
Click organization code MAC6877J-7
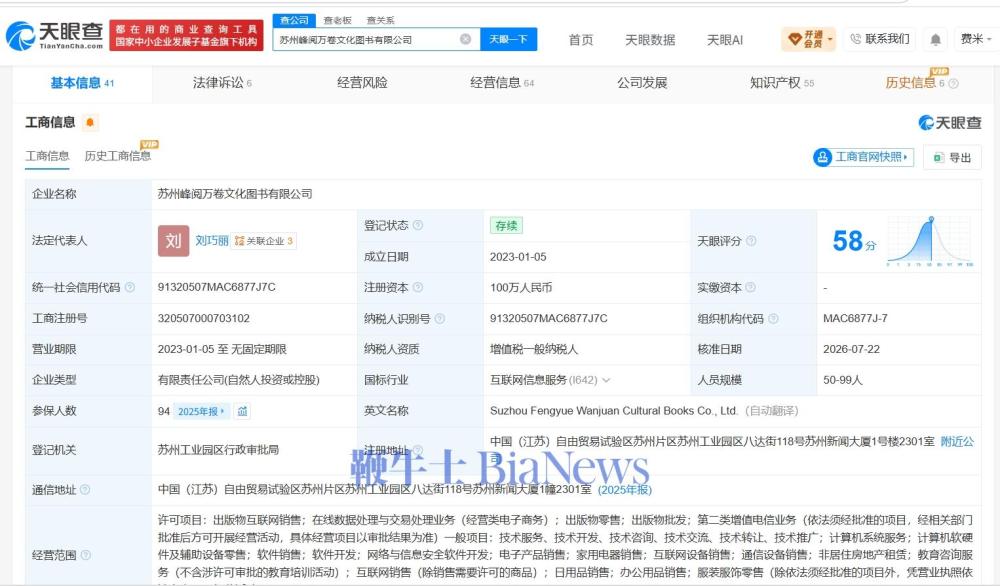click(x=855, y=318)
